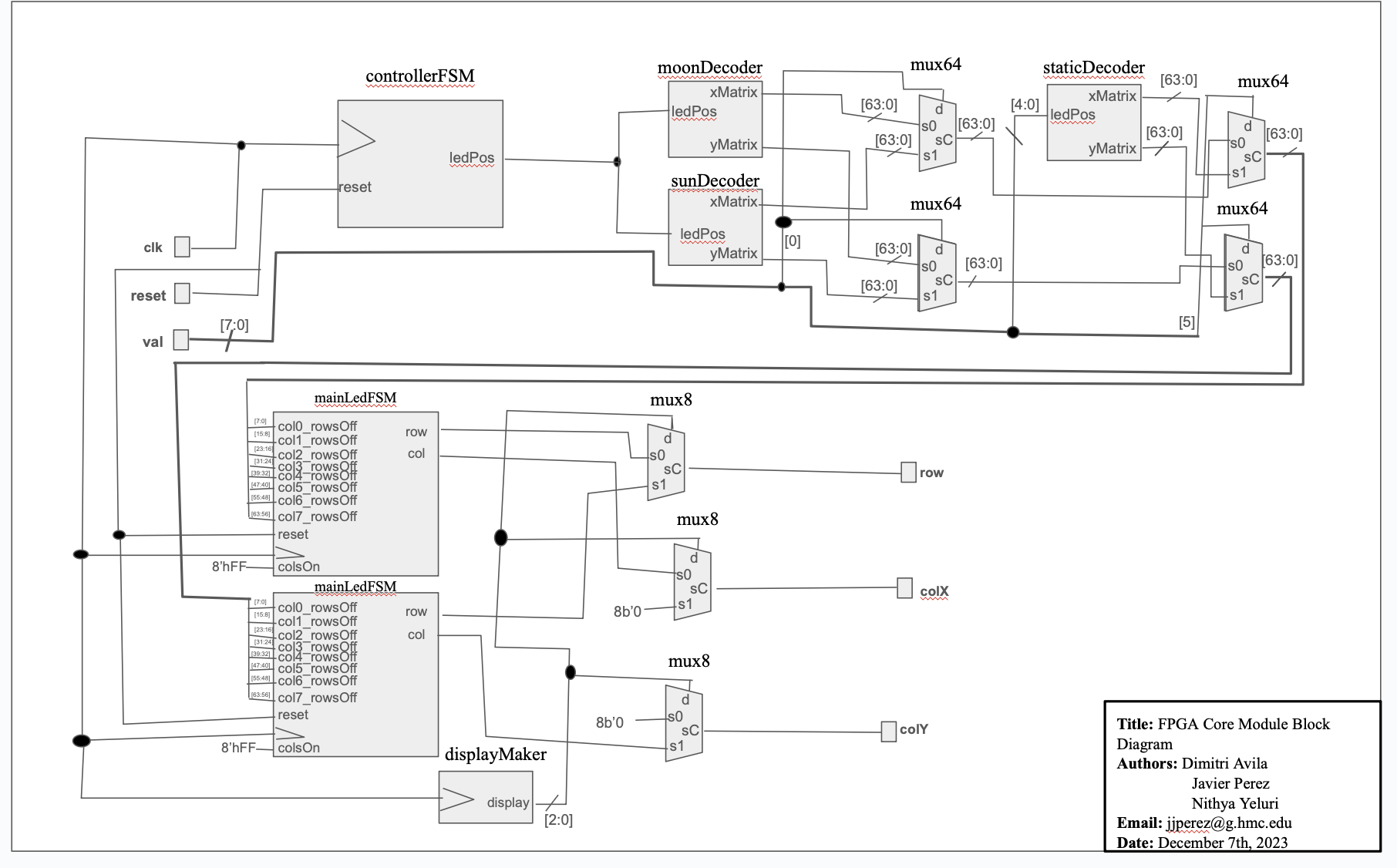Click the display output label in displayMaker

tap(508, 802)
